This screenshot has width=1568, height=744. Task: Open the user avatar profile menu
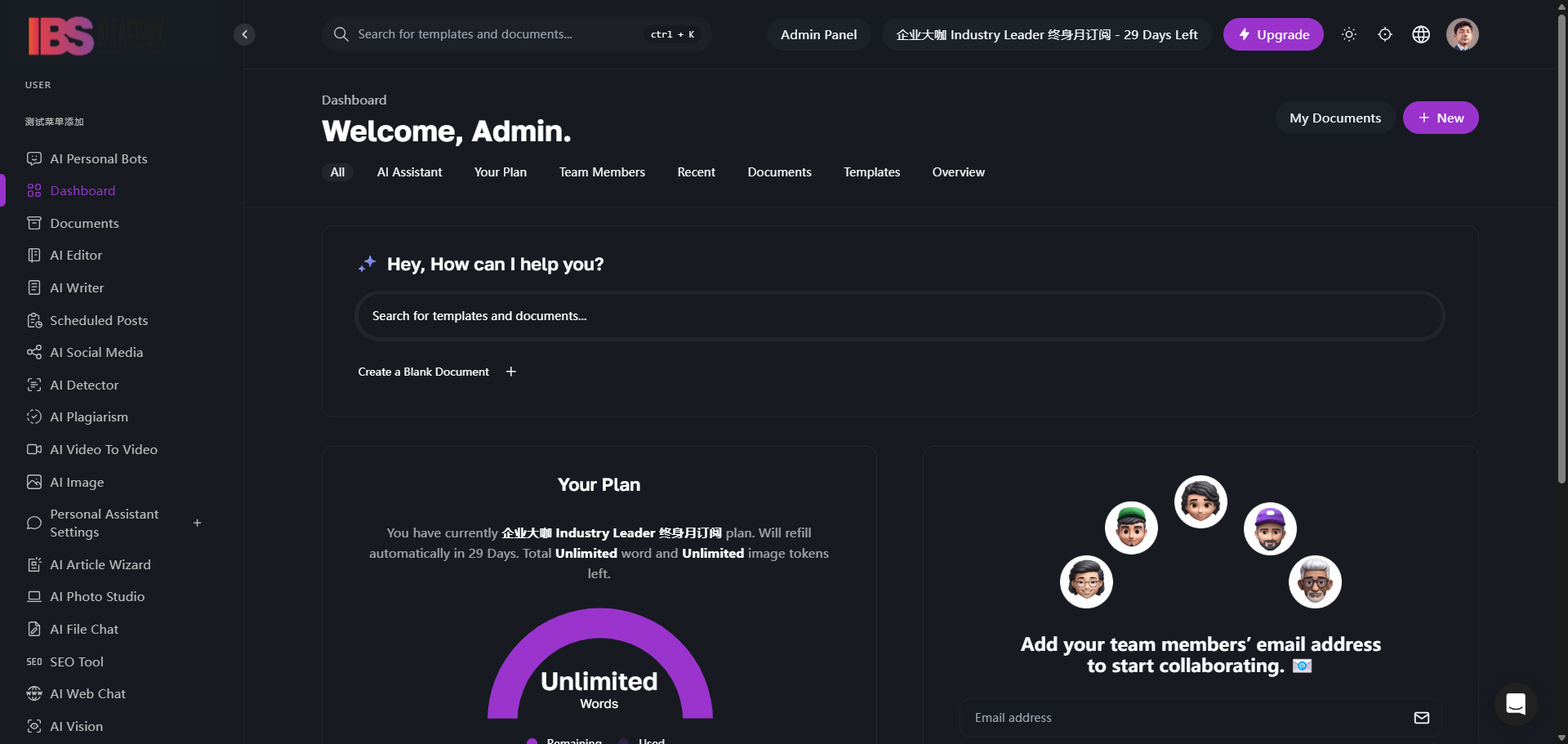point(1462,34)
